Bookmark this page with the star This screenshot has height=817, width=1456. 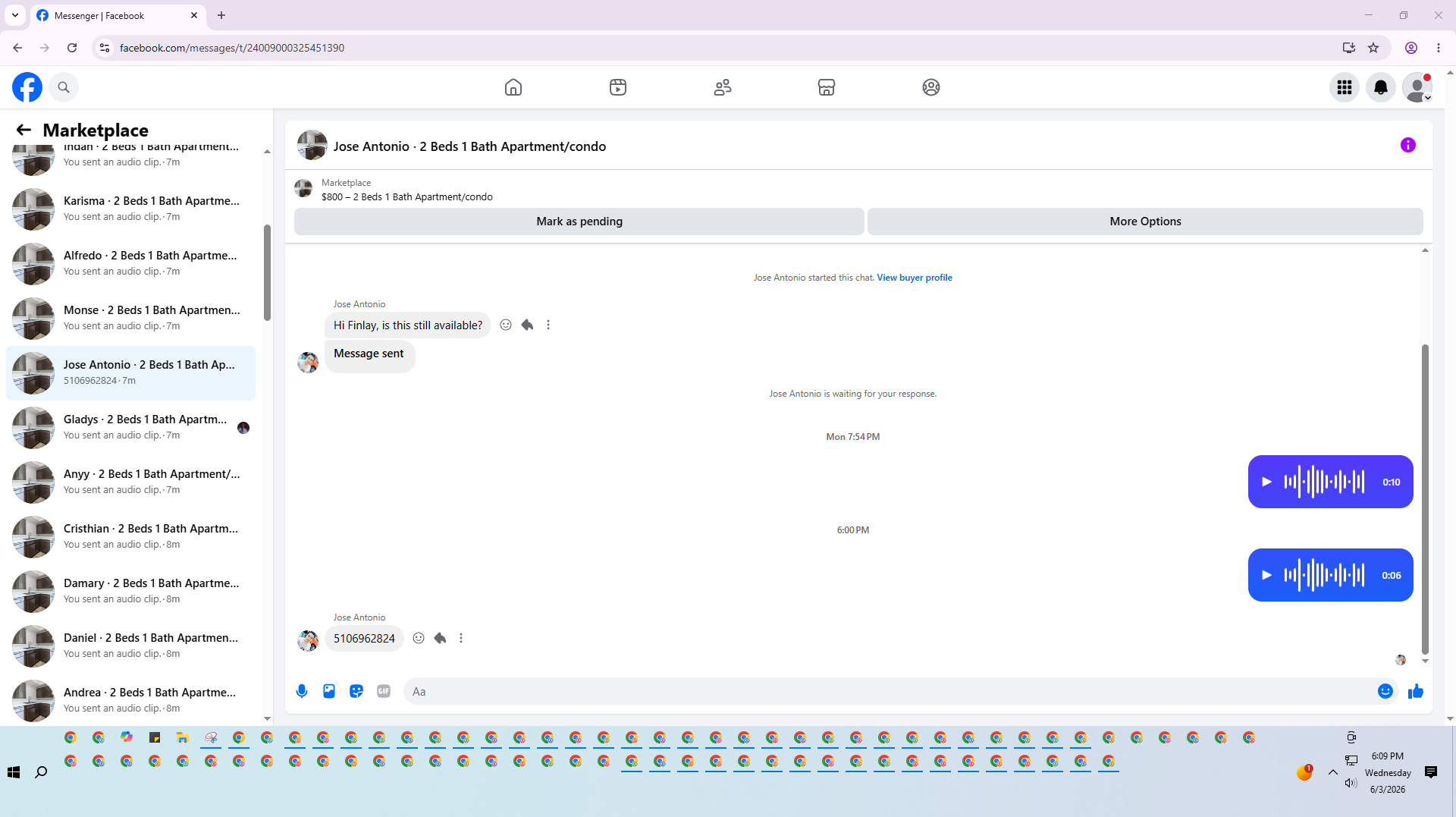pos(1373,48)
